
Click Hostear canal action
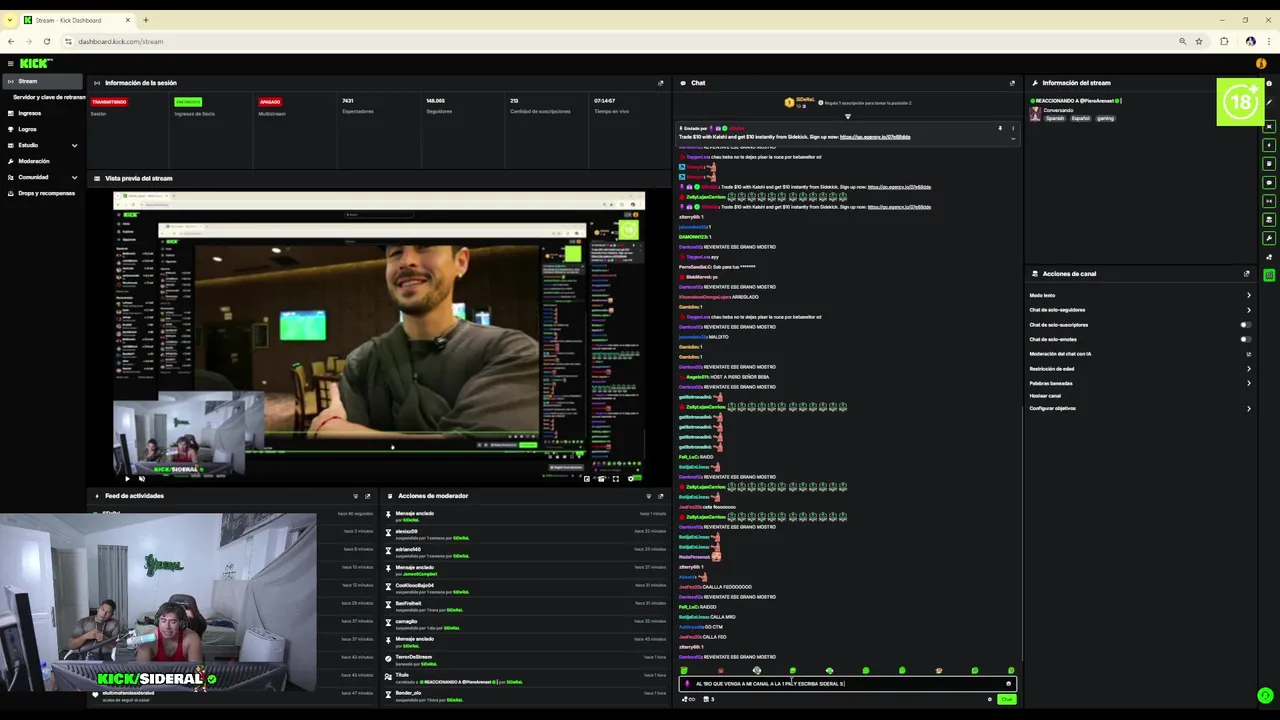click(1046, 396)
